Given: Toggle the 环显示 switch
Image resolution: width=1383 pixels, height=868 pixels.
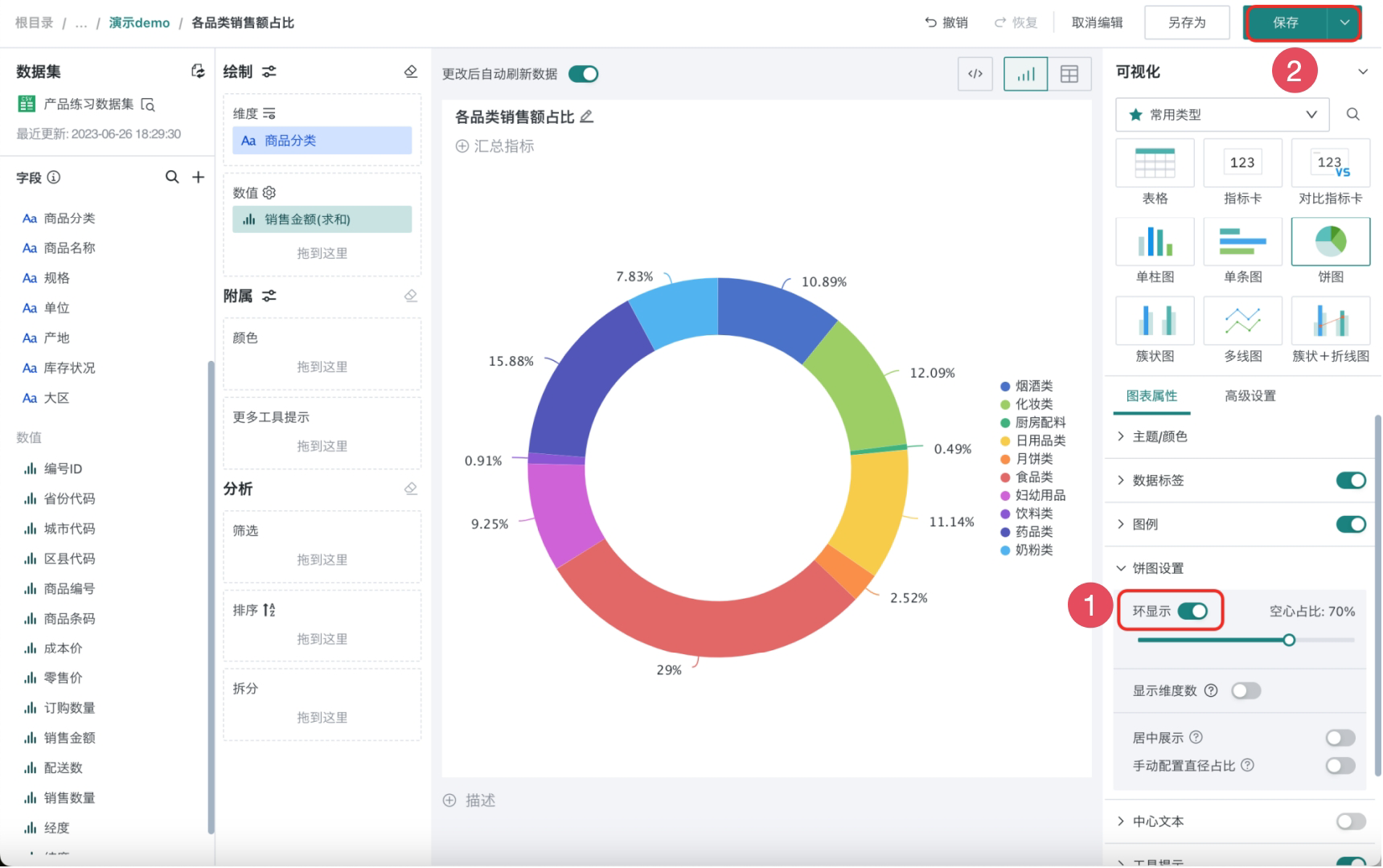Looking at the screenshot, I should click(x=1192, y=611).
